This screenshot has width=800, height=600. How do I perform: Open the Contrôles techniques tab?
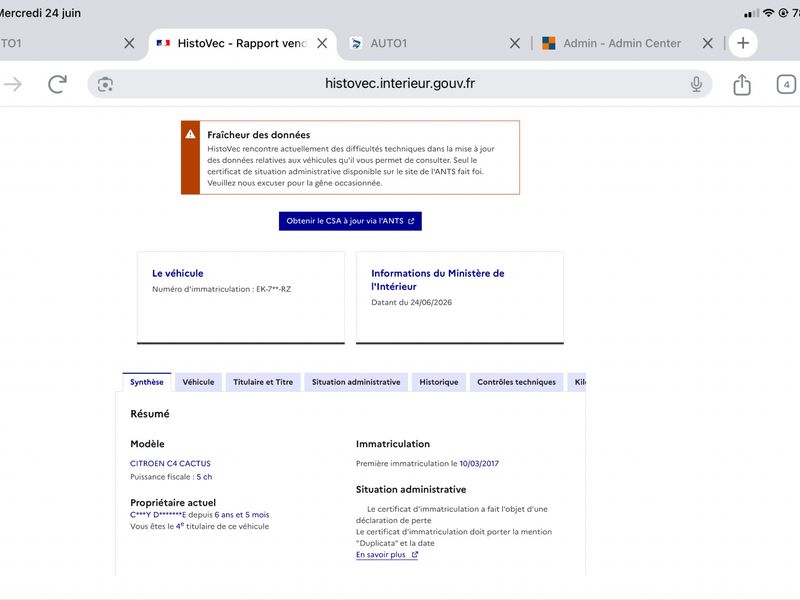(x=516, y=382)
